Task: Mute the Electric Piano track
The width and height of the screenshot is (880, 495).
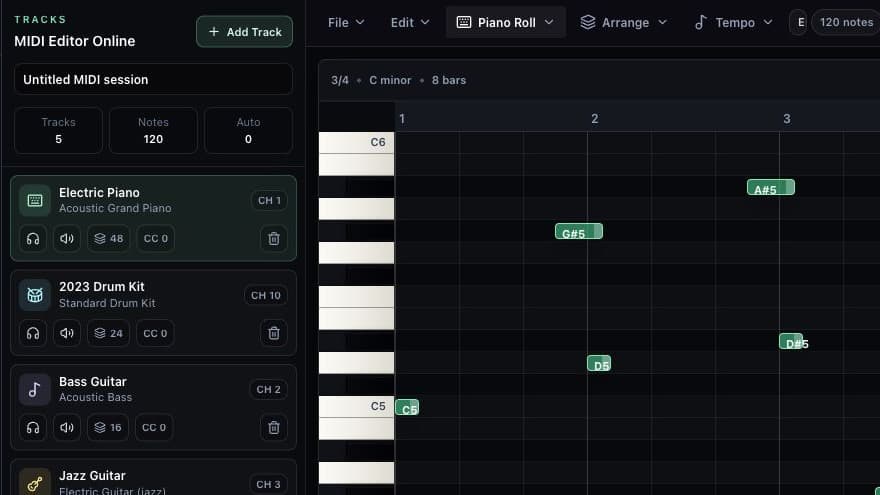Action: click(x=67, y=239)
